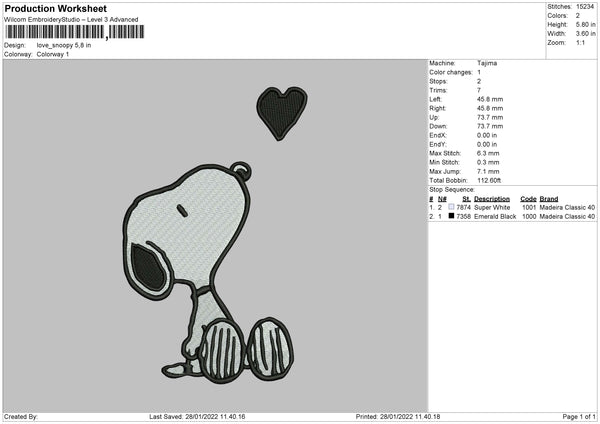The height and width of the screenshot is (424, 600).
Task: Click the 'Stops:' label
Action: click(438, 82)
